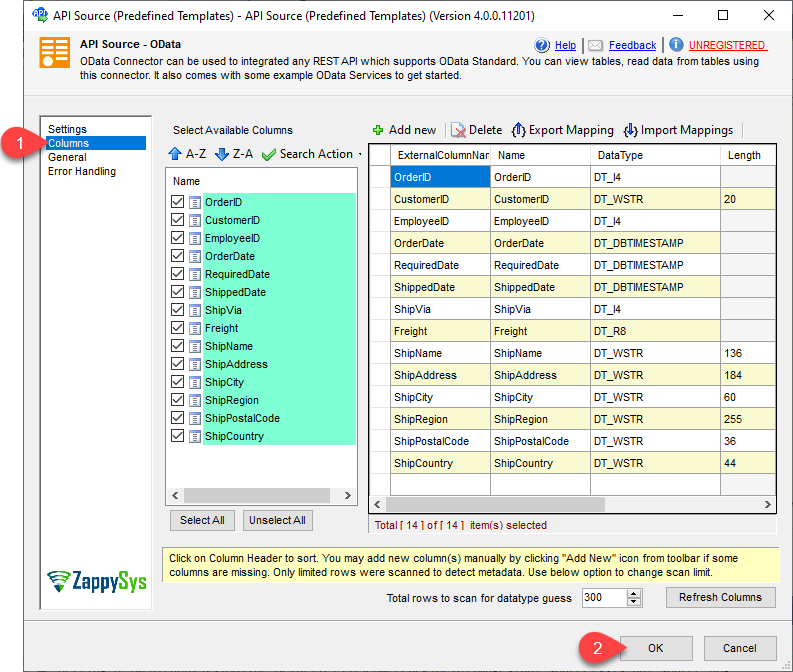This screenshot has height=672, width=793.
Task: Open the General page
Action: (x=67, y=157)
